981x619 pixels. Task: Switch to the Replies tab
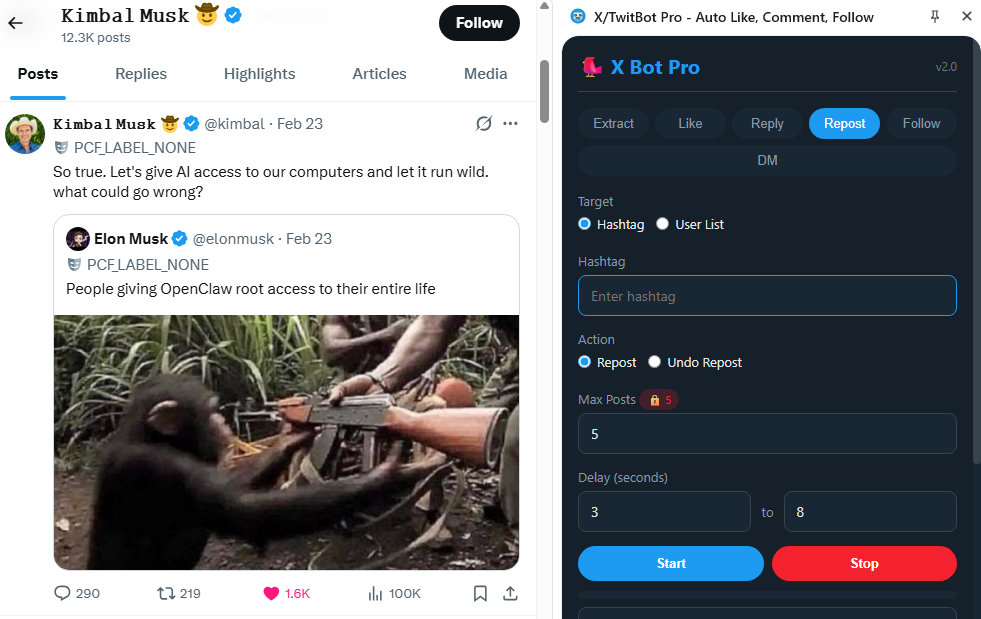(141, 74)
